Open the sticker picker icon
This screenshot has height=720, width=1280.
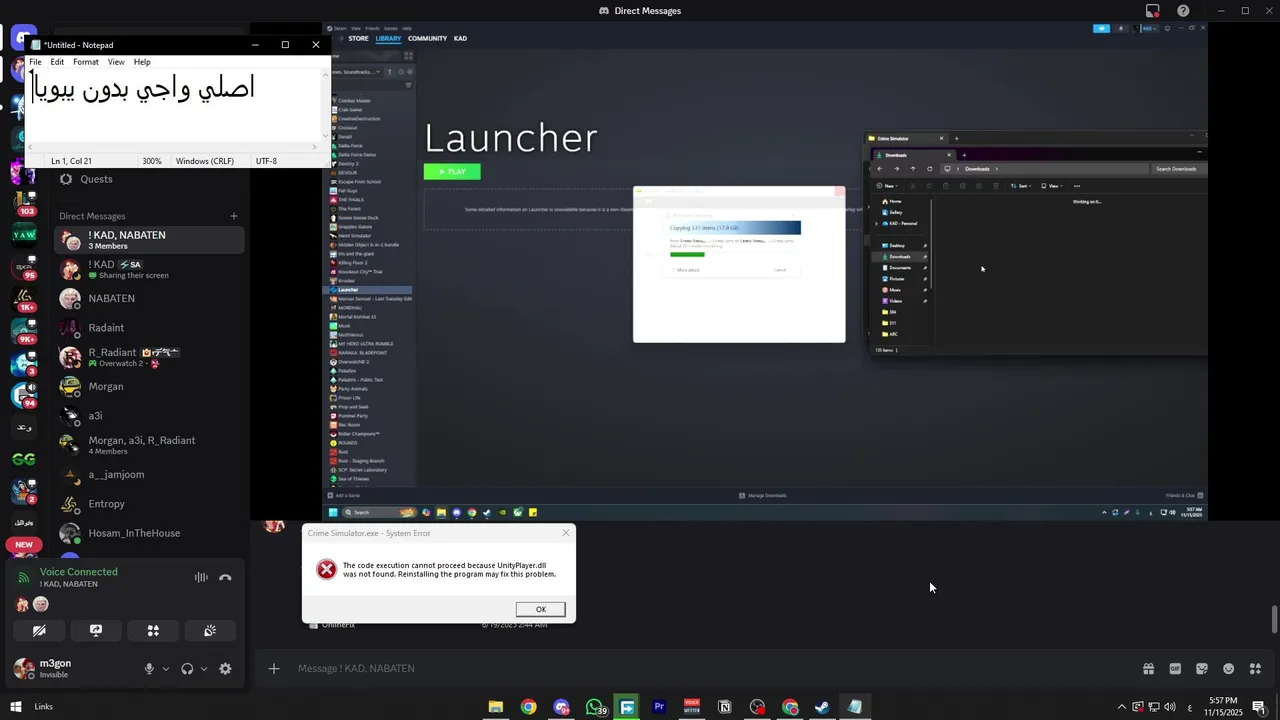point(1202,669)
